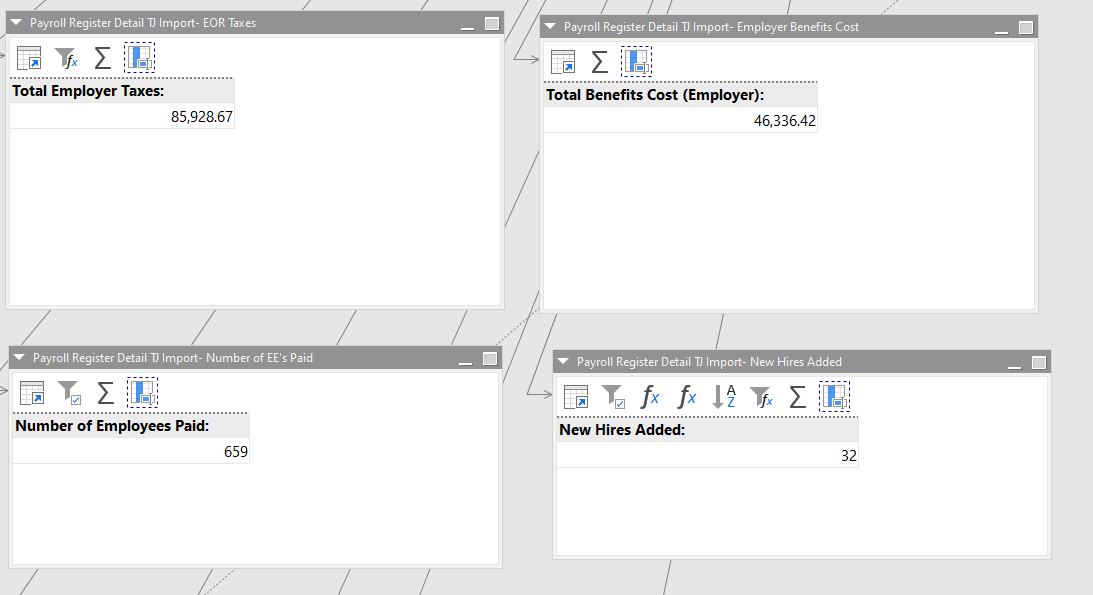Click the checkbox filter icon in New Hires Added
The height and width of the screenshot is (595, 1093).
tap(613, 397)
